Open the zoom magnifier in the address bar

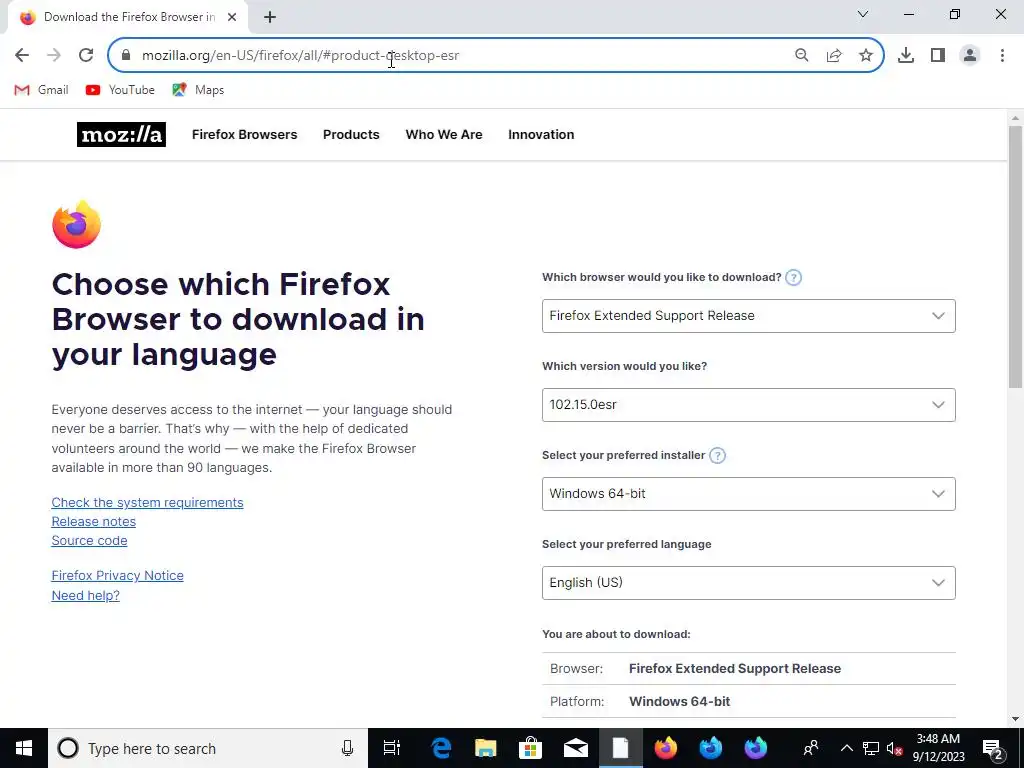click(801, 56)
